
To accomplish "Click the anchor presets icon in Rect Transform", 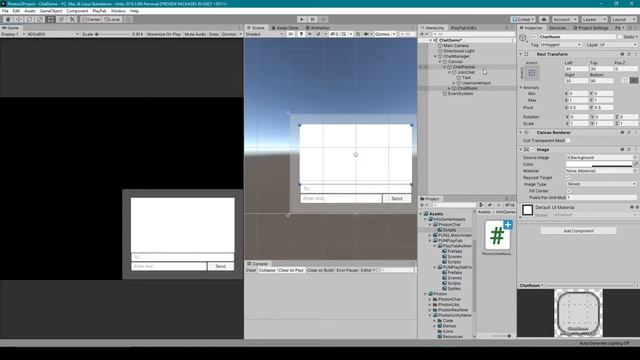I will (x=531, y=73).
